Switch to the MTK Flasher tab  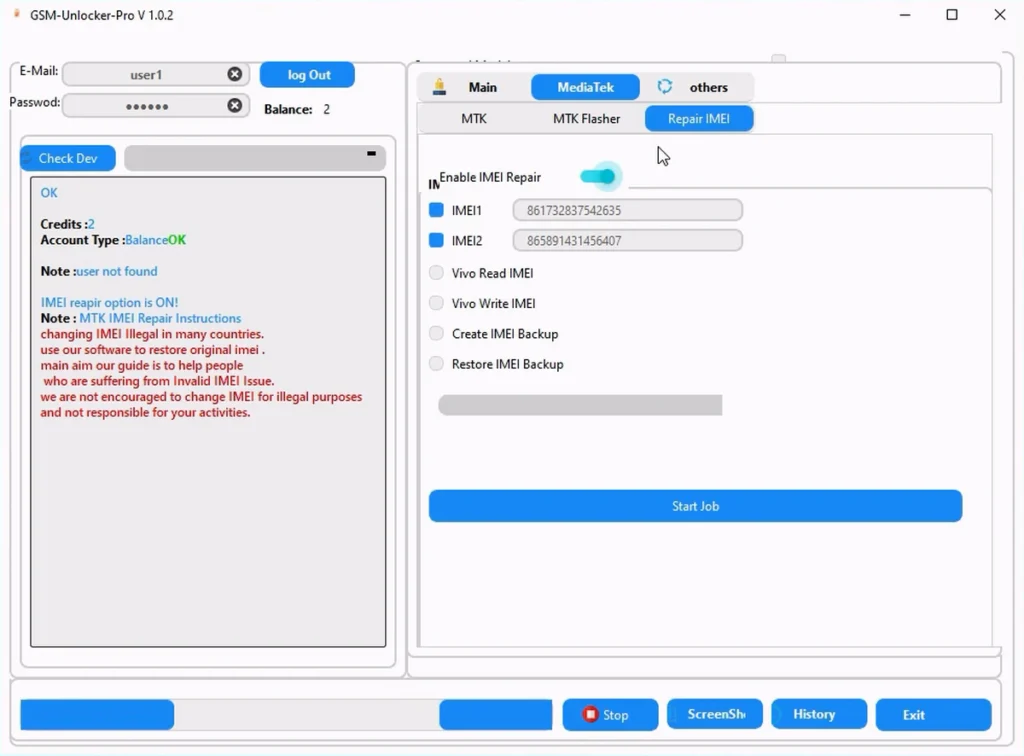coord(586,119)
